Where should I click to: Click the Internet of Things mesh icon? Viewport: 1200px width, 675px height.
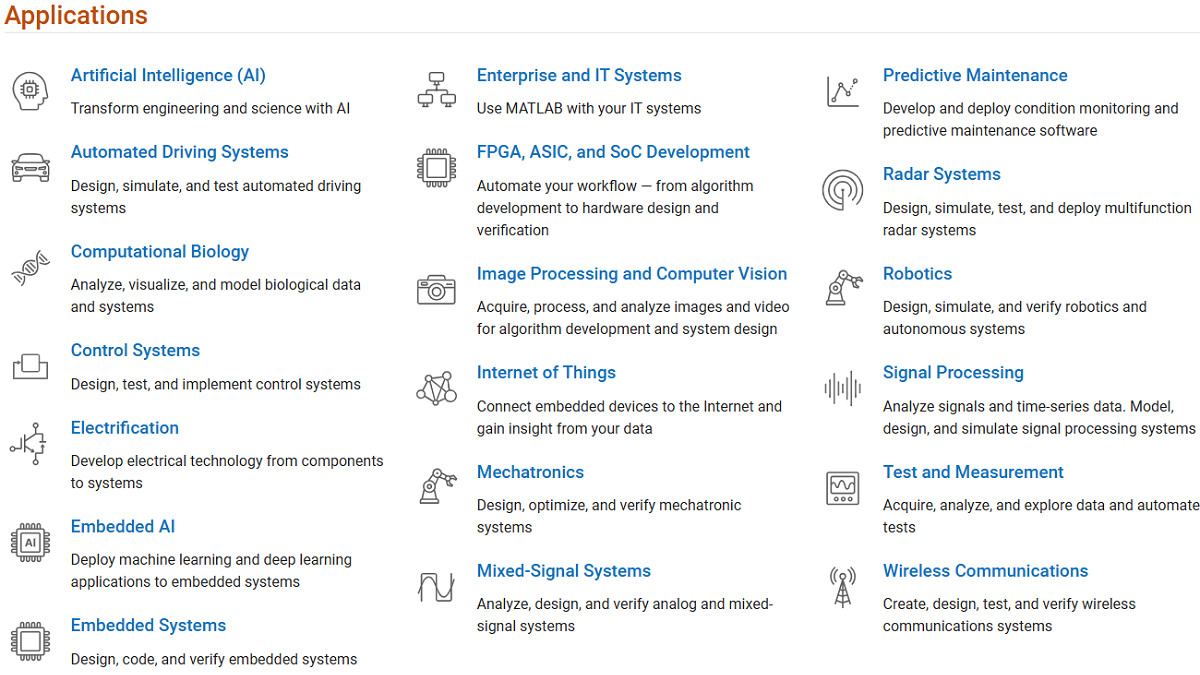(x=436, y=388)
